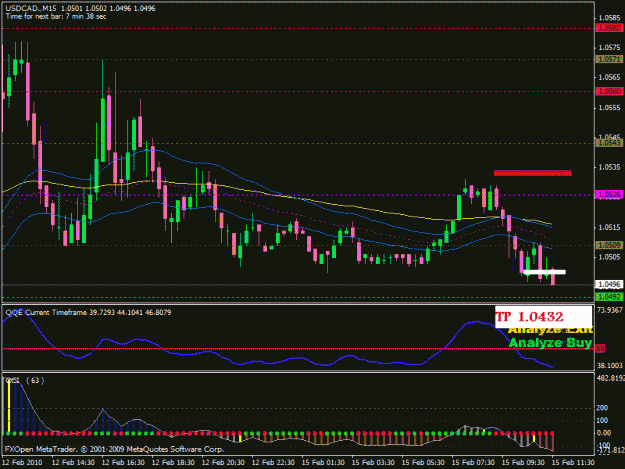625x469 pixels.
Task: Click the '15 Feb 03:30' time axis label
Action: (373, 463)
